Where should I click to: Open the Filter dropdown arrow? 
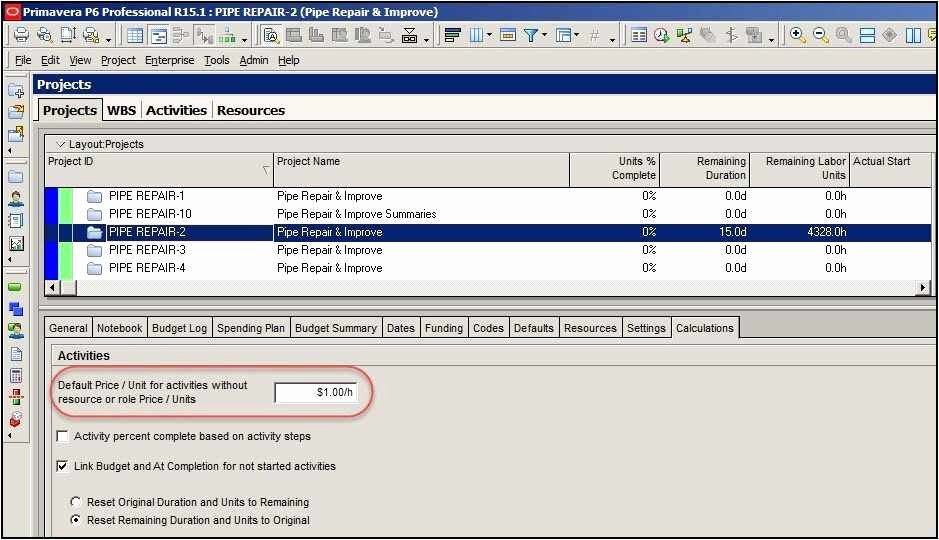click(544, 35)
